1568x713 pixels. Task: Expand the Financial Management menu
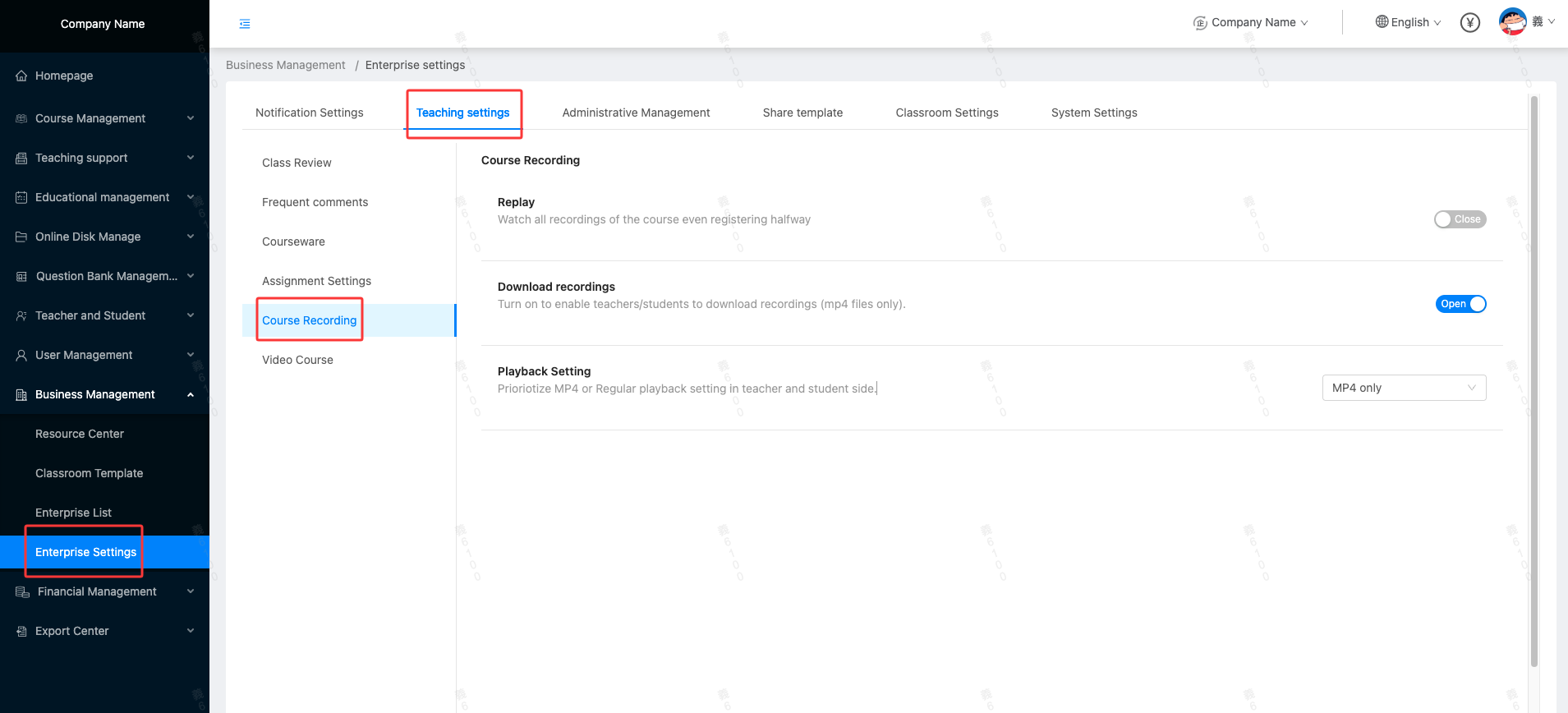(x=191, y=591)
